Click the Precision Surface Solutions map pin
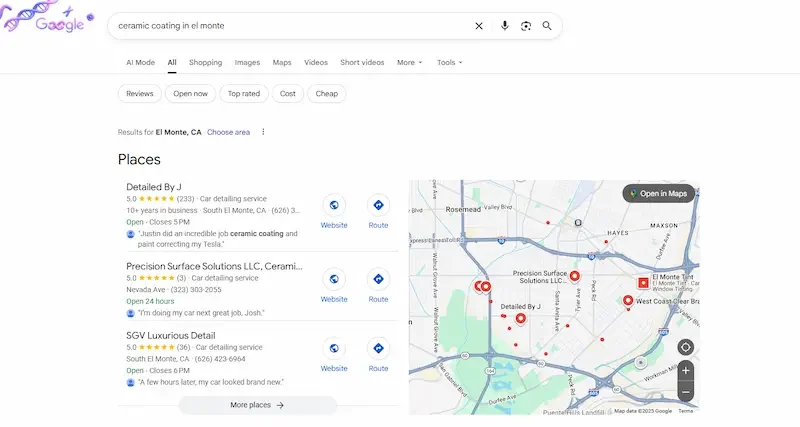 pos(574,276)
